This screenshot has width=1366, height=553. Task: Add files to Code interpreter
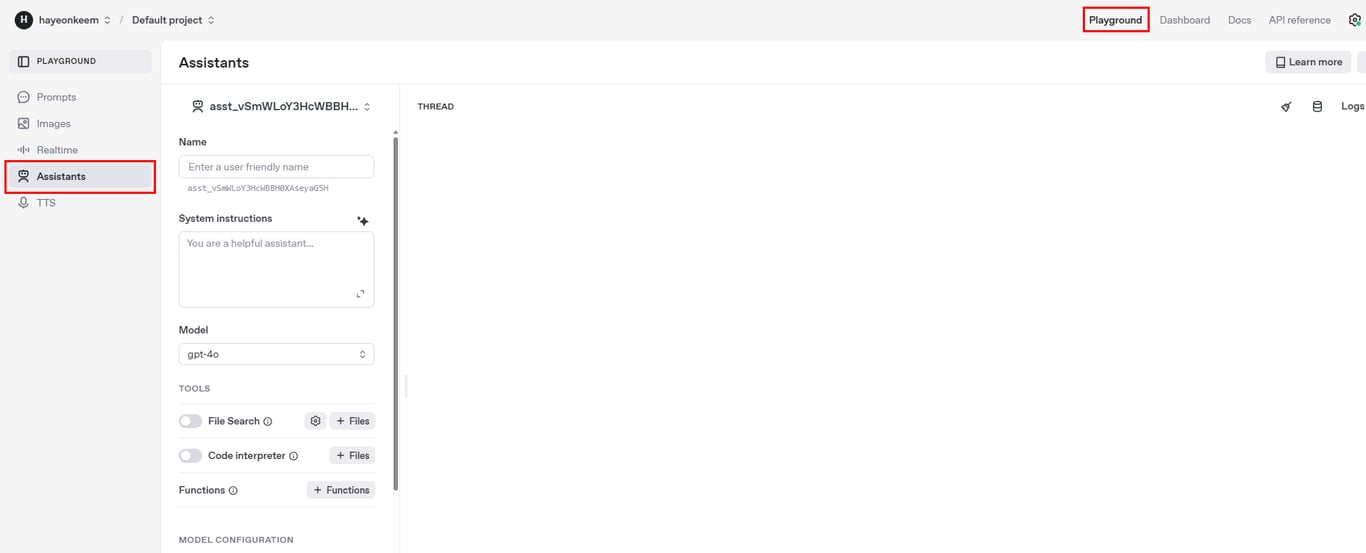pyautogui.click(x=352, y=455)
